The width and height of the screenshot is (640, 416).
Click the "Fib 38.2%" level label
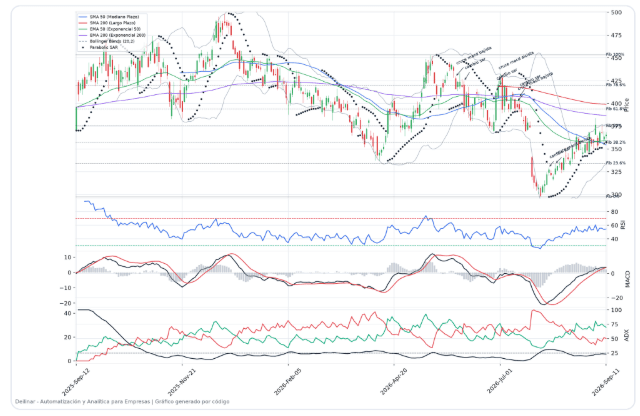[x=616, y=142]
